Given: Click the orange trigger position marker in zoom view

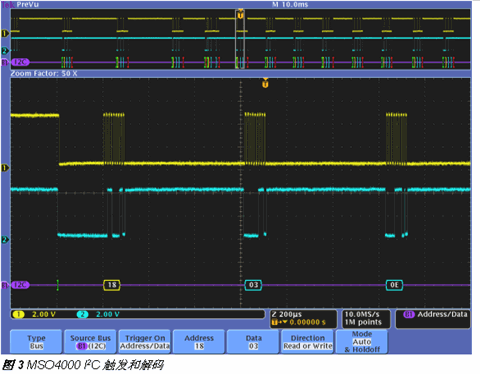Looking at the screenshot, I should (265, 83).
